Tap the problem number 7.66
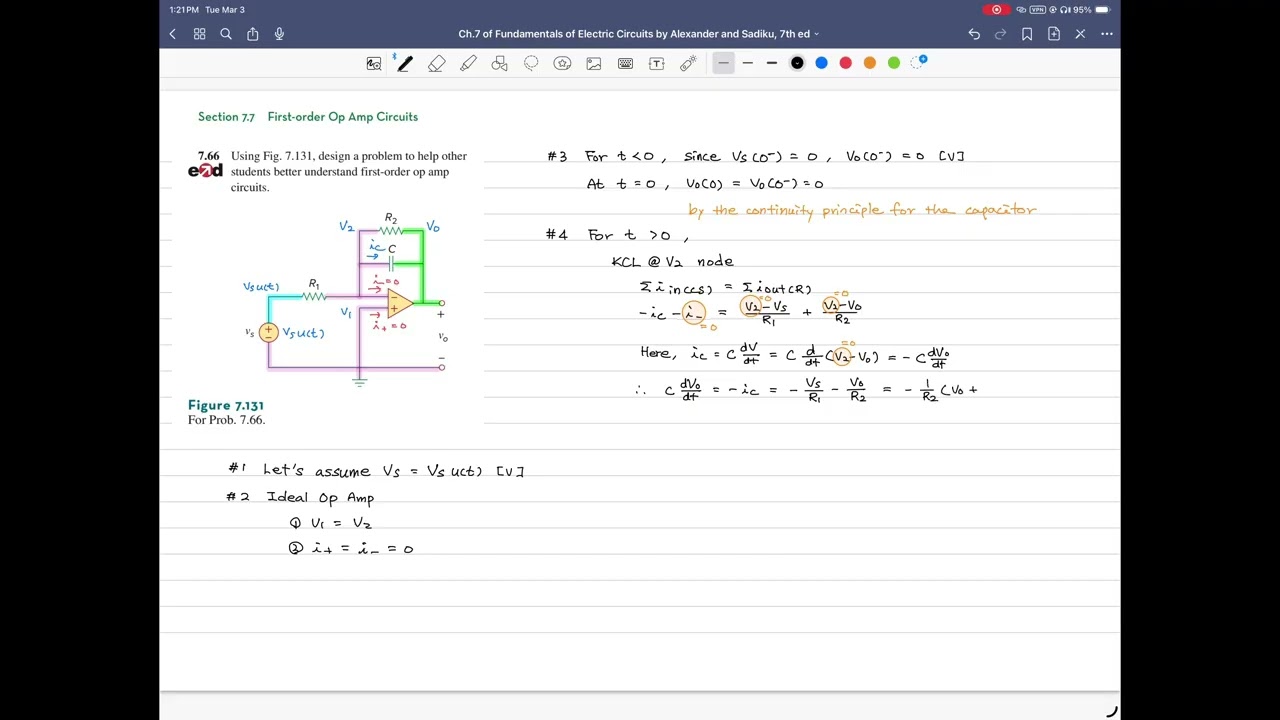The image size is (1280, 720). 208,156
